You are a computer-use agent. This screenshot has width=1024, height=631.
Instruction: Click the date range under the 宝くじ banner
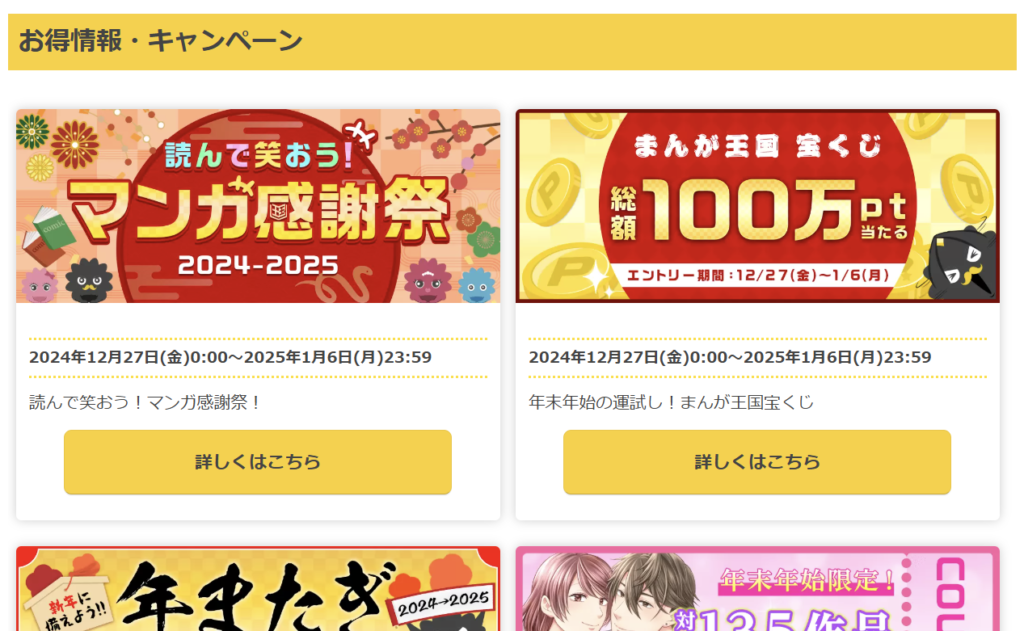pos(729,357)
